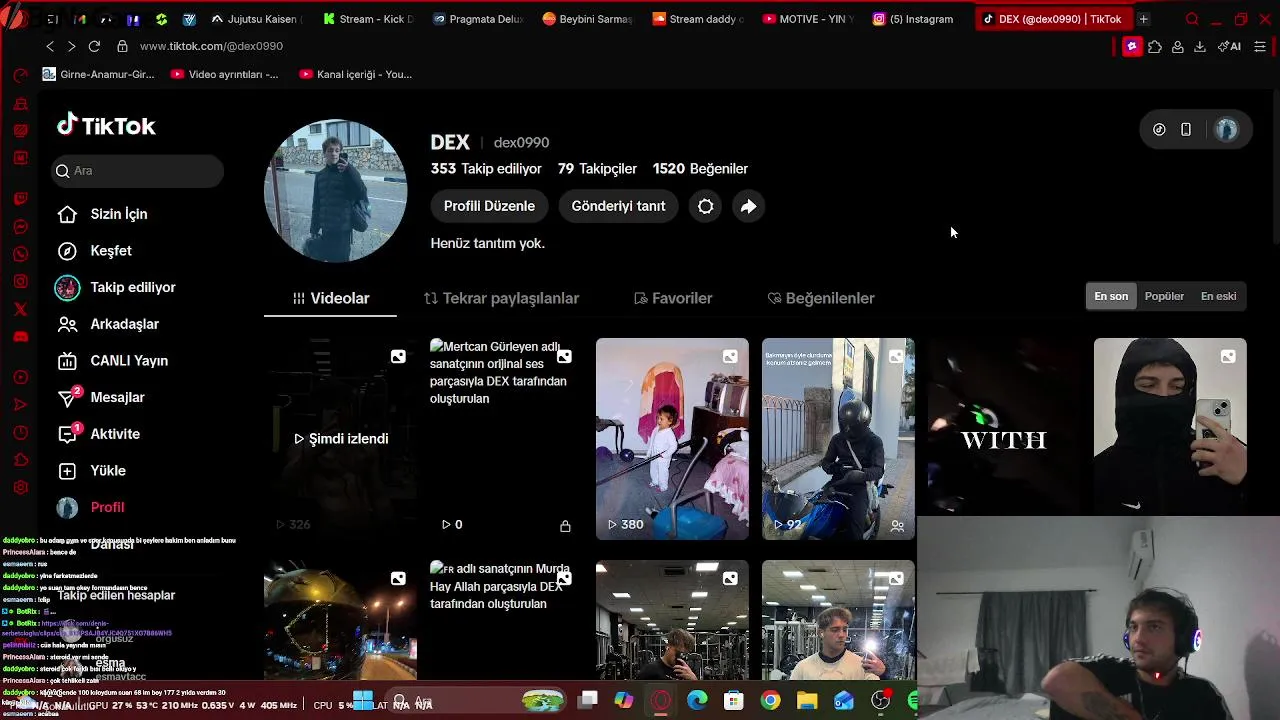The image size is (1280, 720).
Task: Switch to Videolar tab
Action: (x=330, y=298)
